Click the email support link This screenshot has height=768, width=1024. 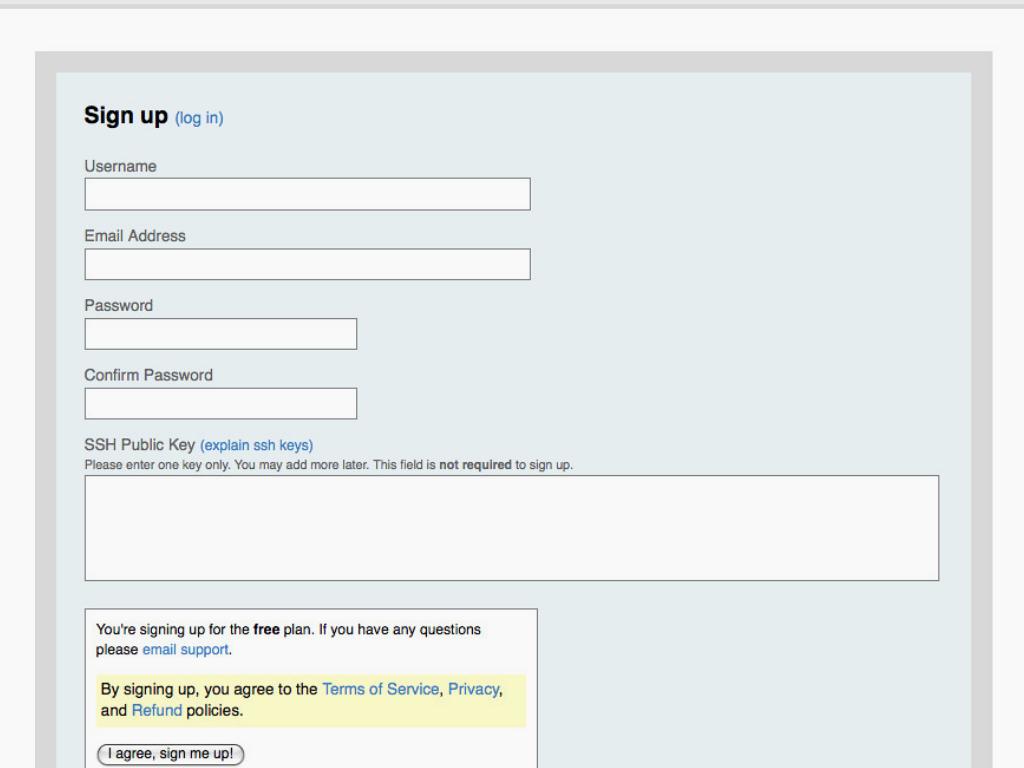click(186, 649)
